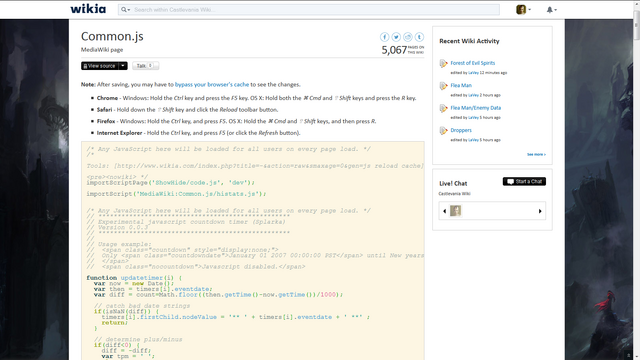Click the scrollbar up arrow
The height and width of the screenshot is (360, 640).
(x=636, y=4)
